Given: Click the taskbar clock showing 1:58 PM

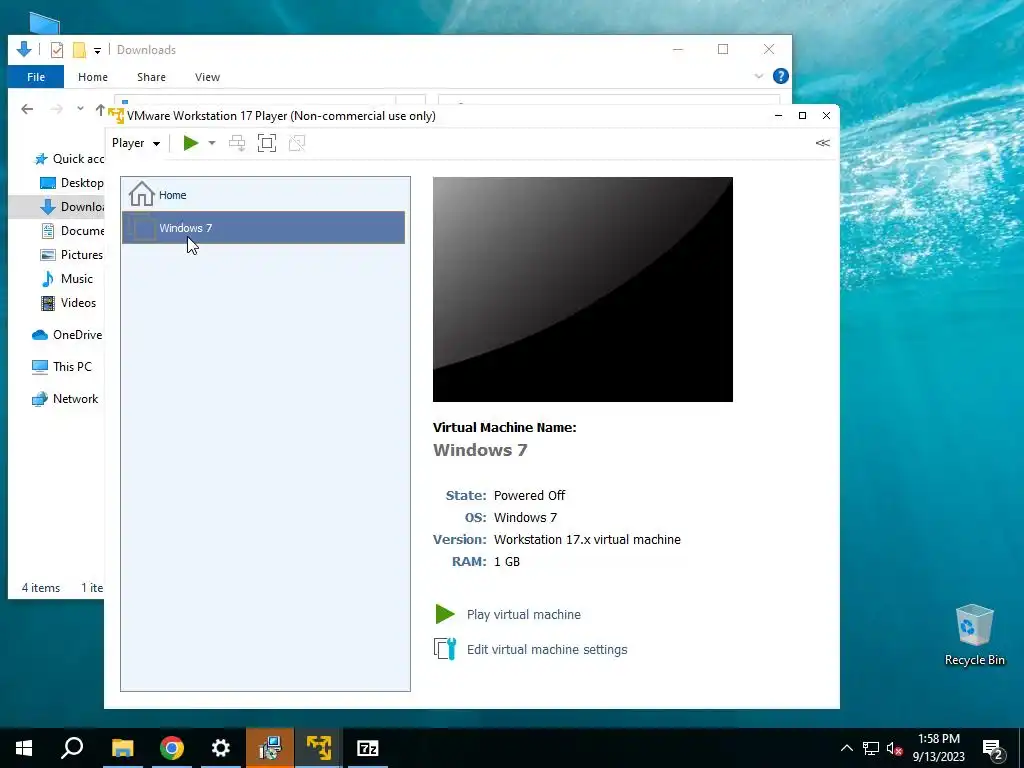Looking at the screenshot, I should (938, 748).
